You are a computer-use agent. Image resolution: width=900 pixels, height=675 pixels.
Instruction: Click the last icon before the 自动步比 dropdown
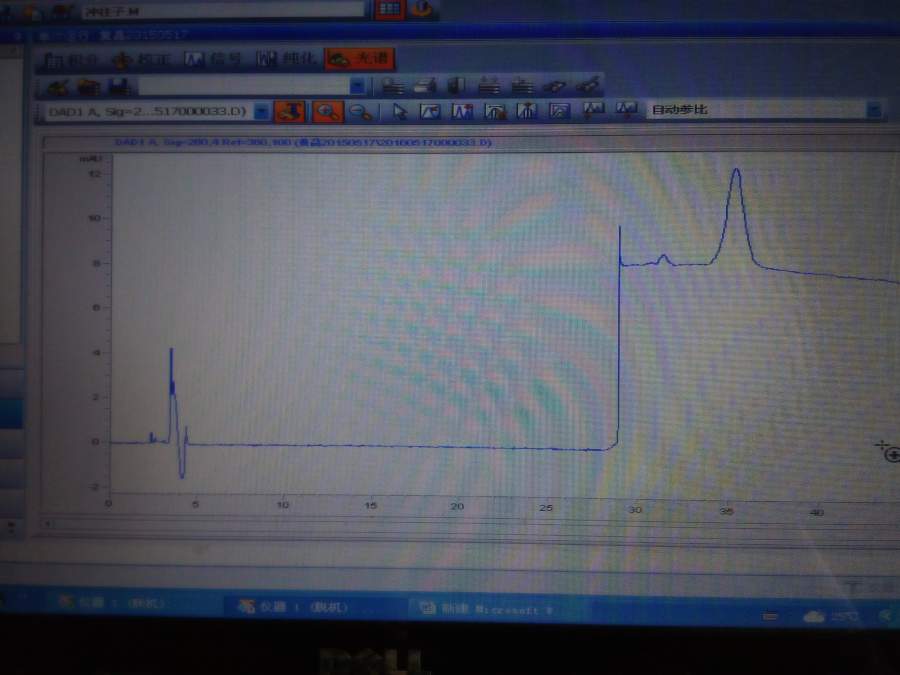626,108
